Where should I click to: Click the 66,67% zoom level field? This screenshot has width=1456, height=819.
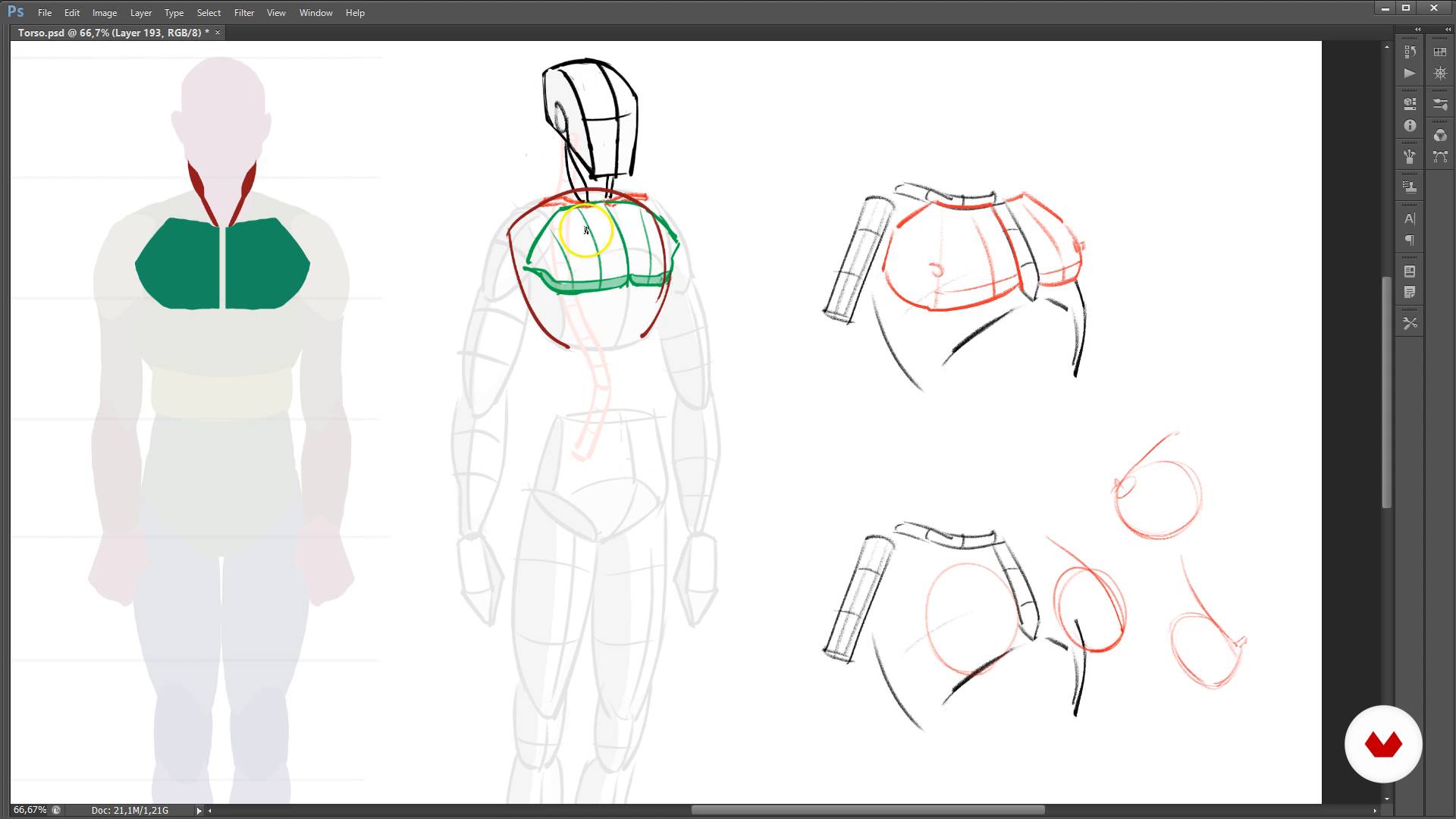tap(29, 810)
